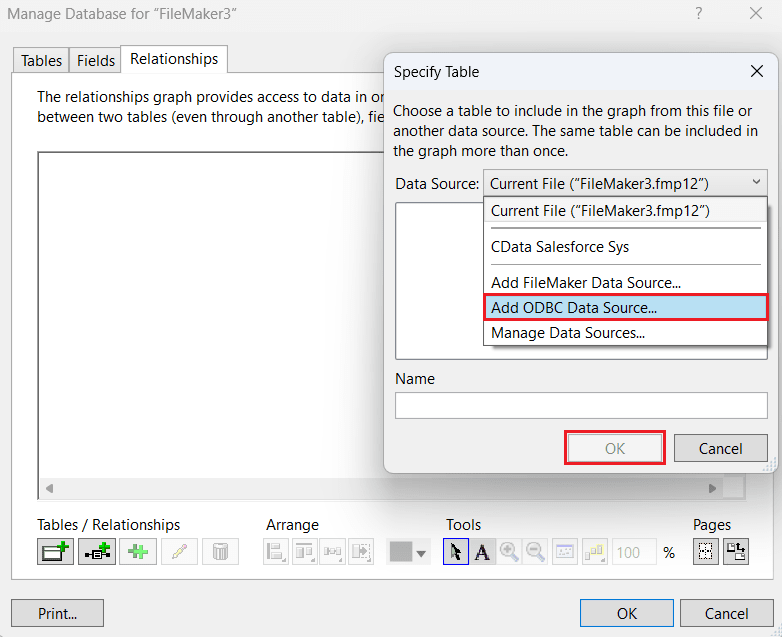Viewport: 782px width, 637px height.
Task: Open the print setup pages icon
Action: coord(736,552)
